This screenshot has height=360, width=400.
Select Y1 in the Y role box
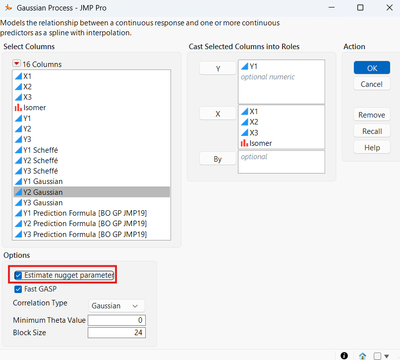click(281, 66)
